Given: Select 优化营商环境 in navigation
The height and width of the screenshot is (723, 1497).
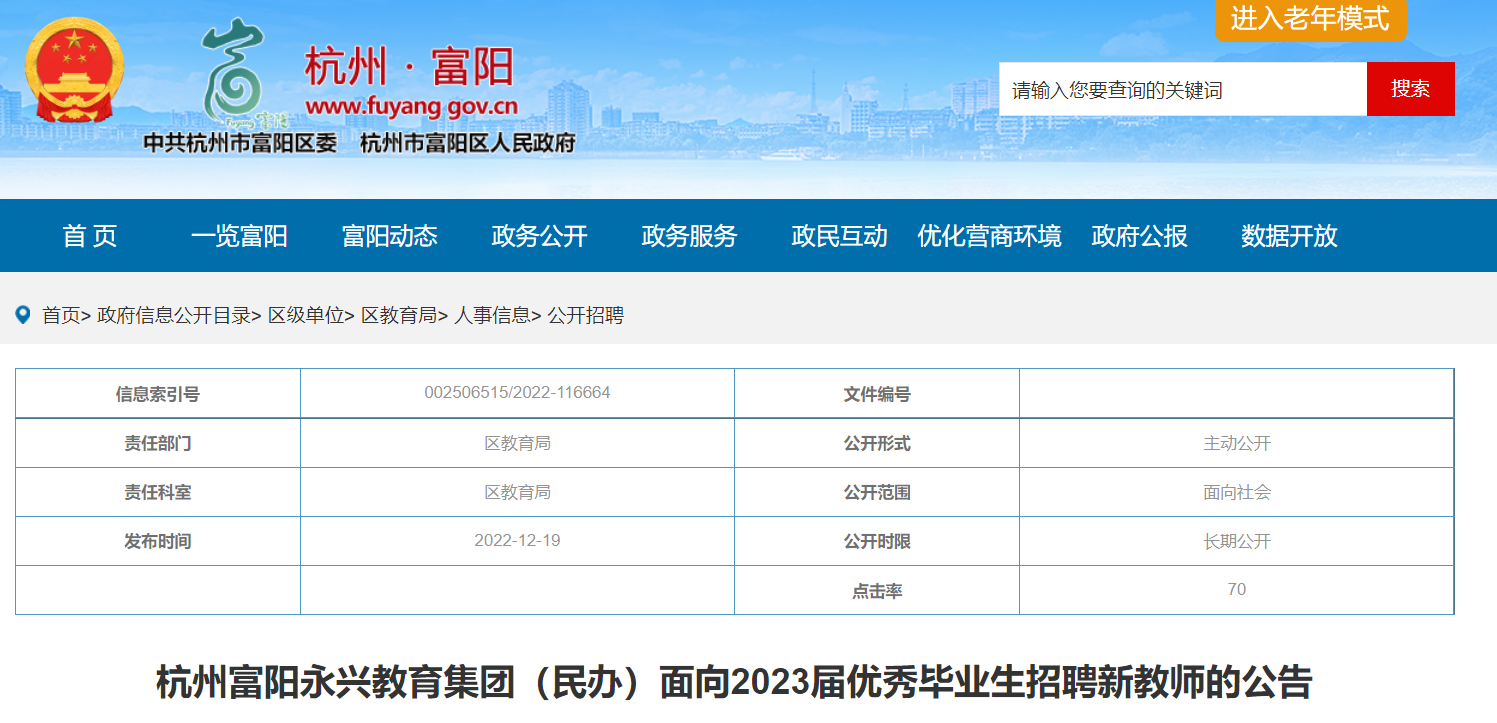Looking at the screenshot, I should pos(989,236).
